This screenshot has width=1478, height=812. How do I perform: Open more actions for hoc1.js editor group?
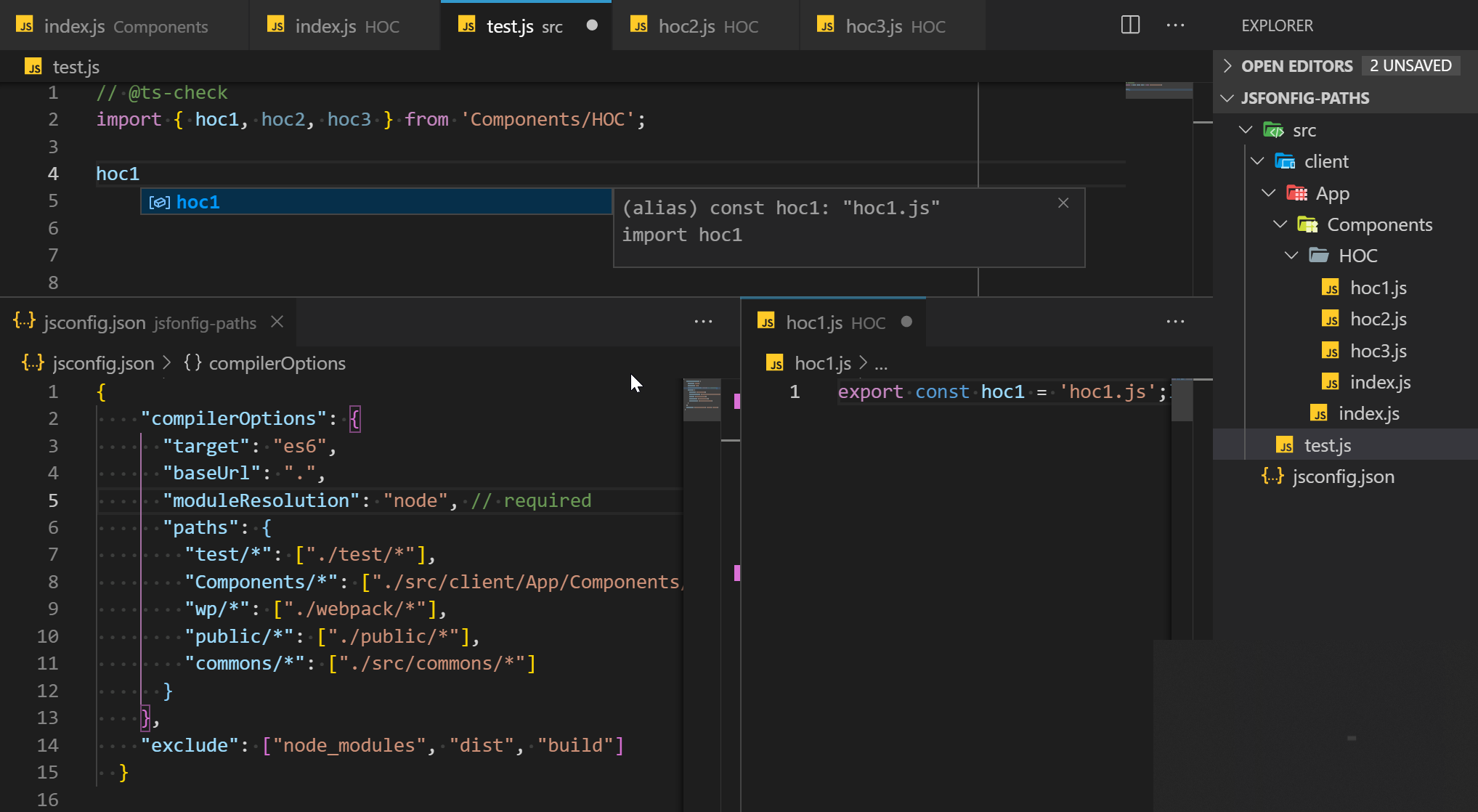(x=1175, y=322)
